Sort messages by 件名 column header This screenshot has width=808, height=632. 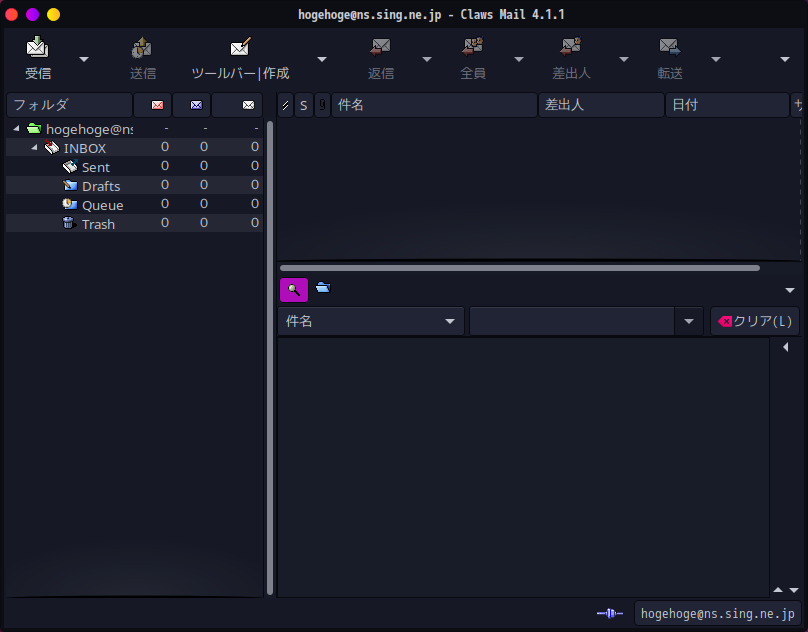pos(434,105)
